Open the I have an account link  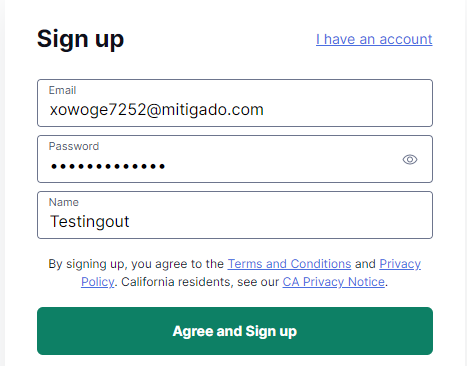tap(374, 39)
